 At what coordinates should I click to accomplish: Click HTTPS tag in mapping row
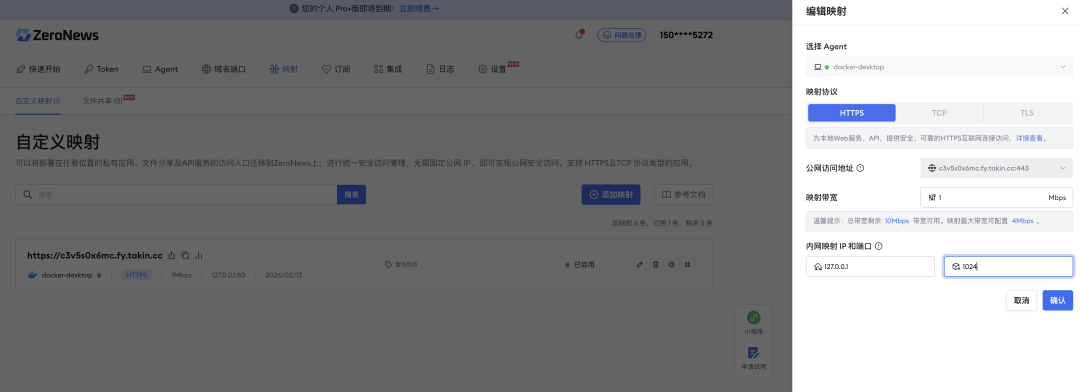click(x=136, y=275)
